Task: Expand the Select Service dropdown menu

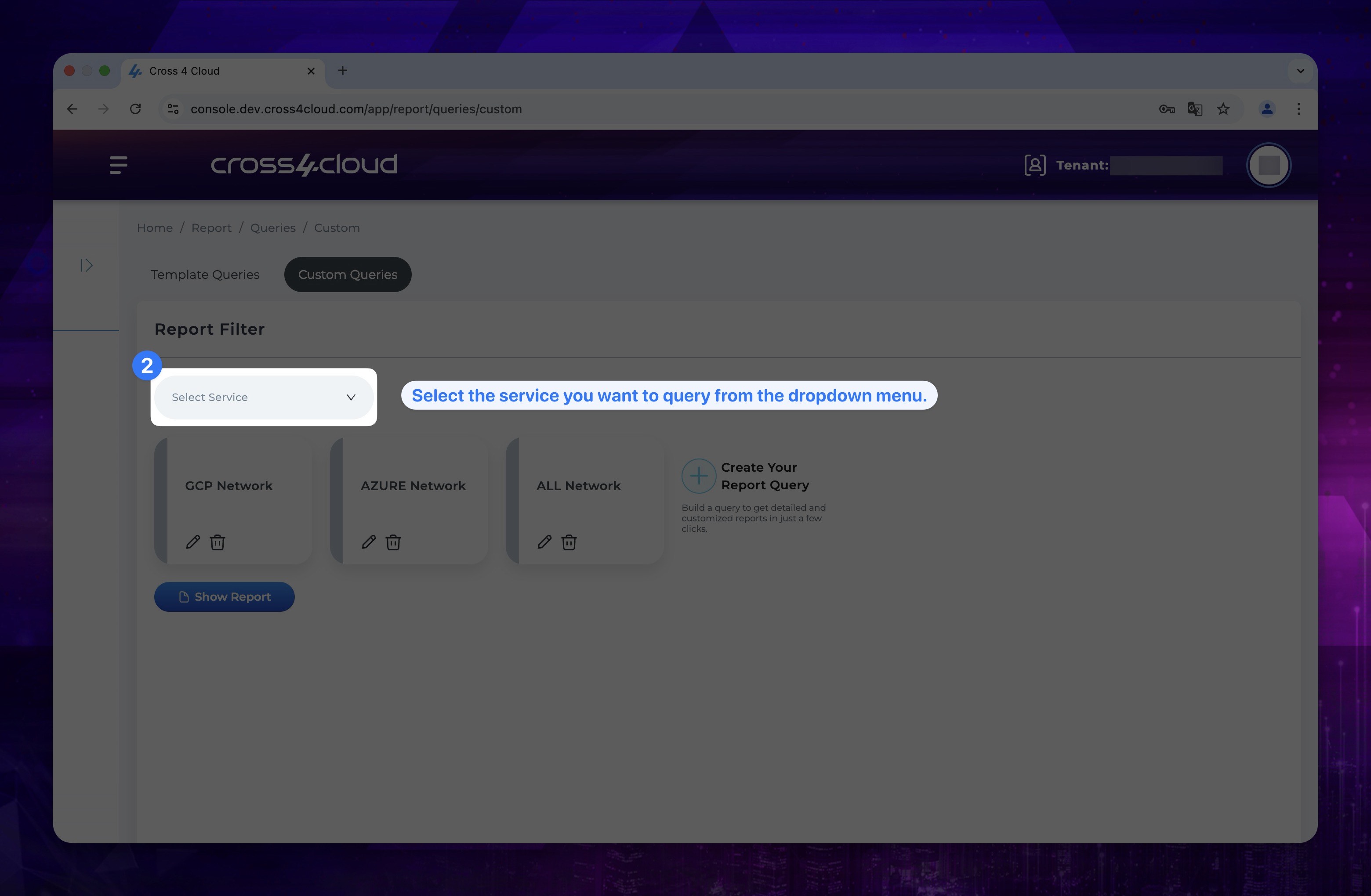Action: [x=263, y=397]
